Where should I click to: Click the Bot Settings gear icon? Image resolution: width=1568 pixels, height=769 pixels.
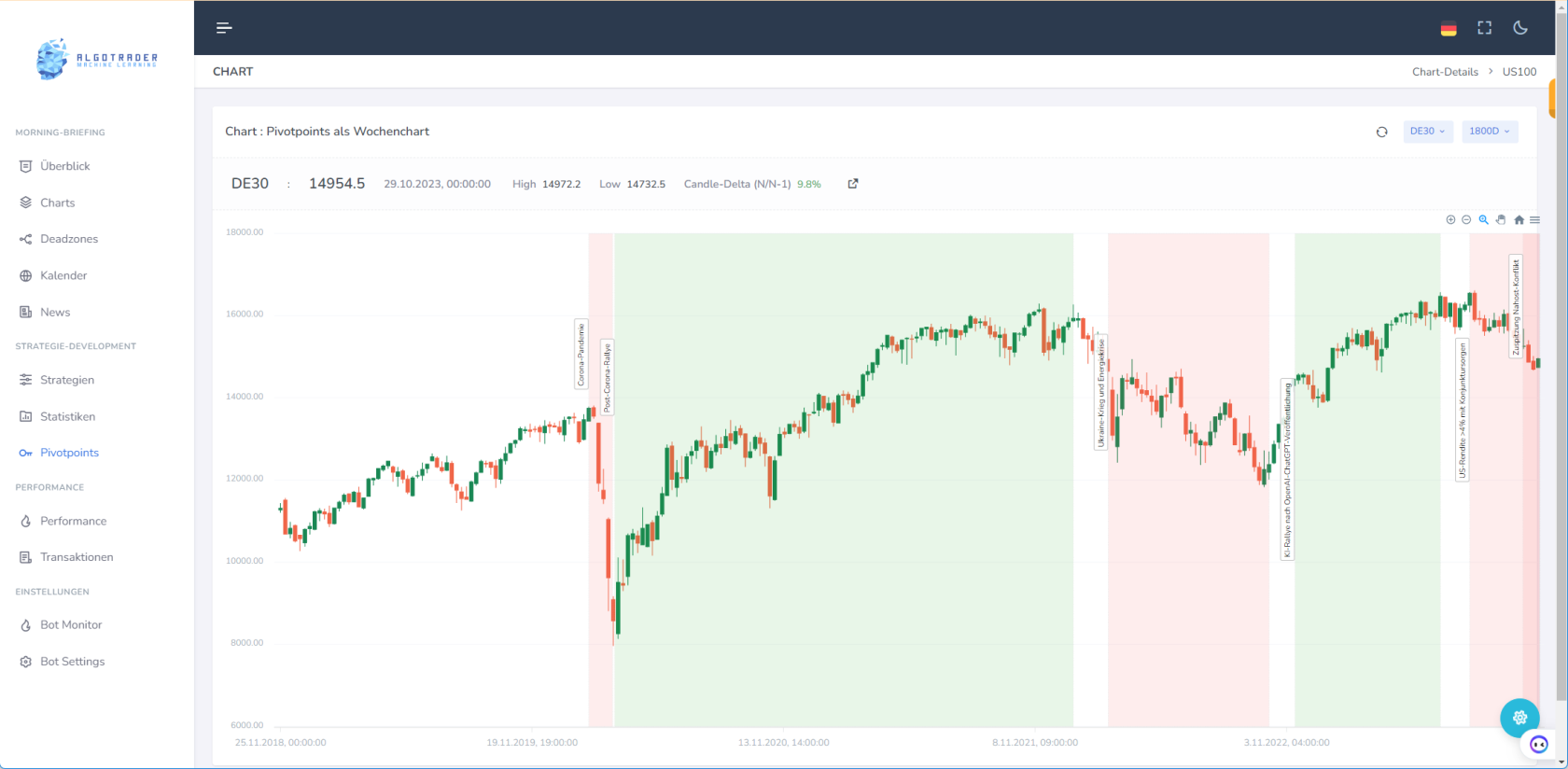tap(25, 662)
